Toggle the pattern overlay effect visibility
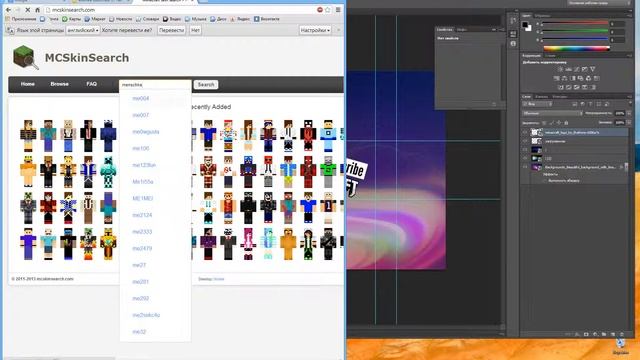The height and width of the screenshot is (360, 640). tap(545, 181)
